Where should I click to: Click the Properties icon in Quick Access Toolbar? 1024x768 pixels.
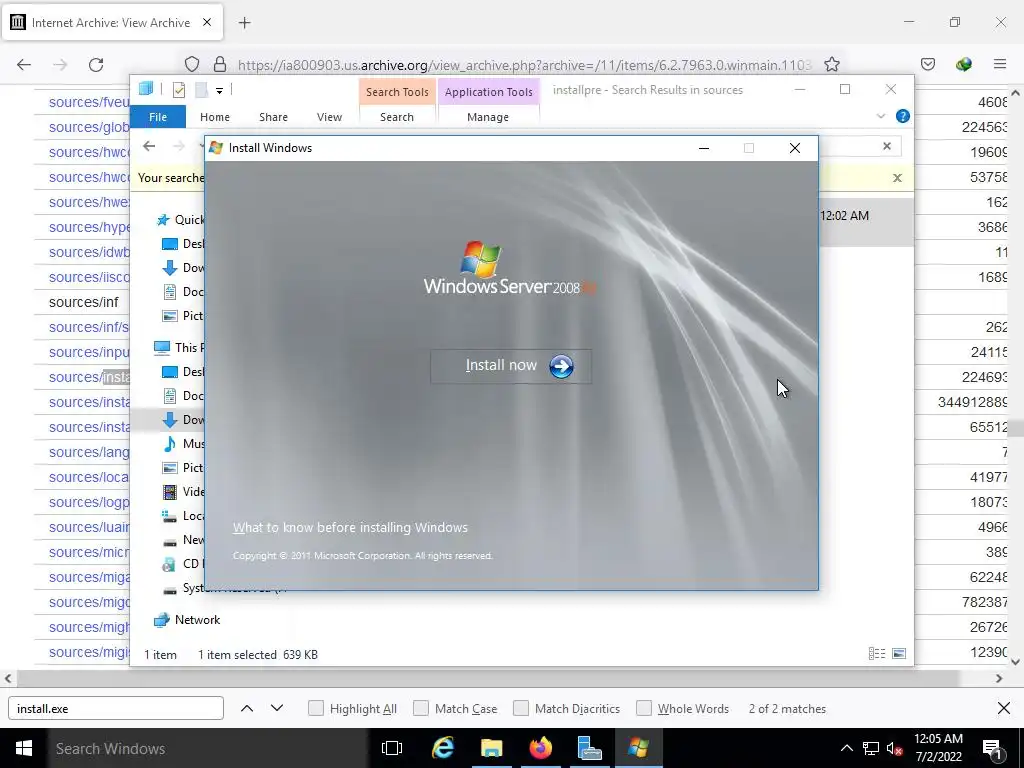click(179, 90)
